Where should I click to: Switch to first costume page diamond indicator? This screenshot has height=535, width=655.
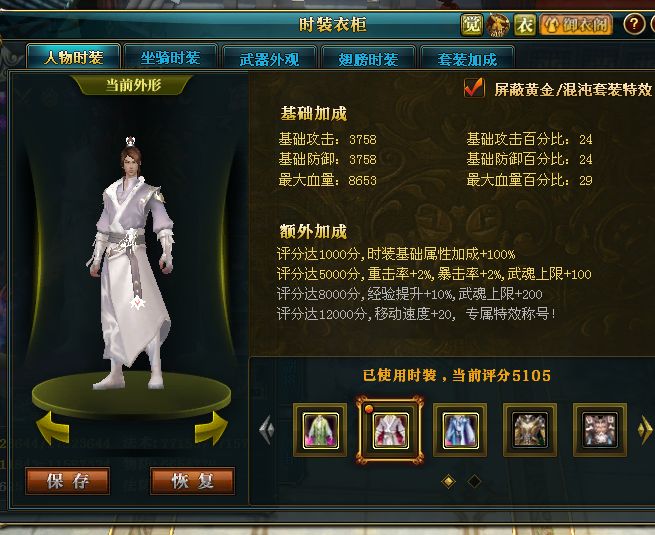pyautogui.click(x=448, y=482)
